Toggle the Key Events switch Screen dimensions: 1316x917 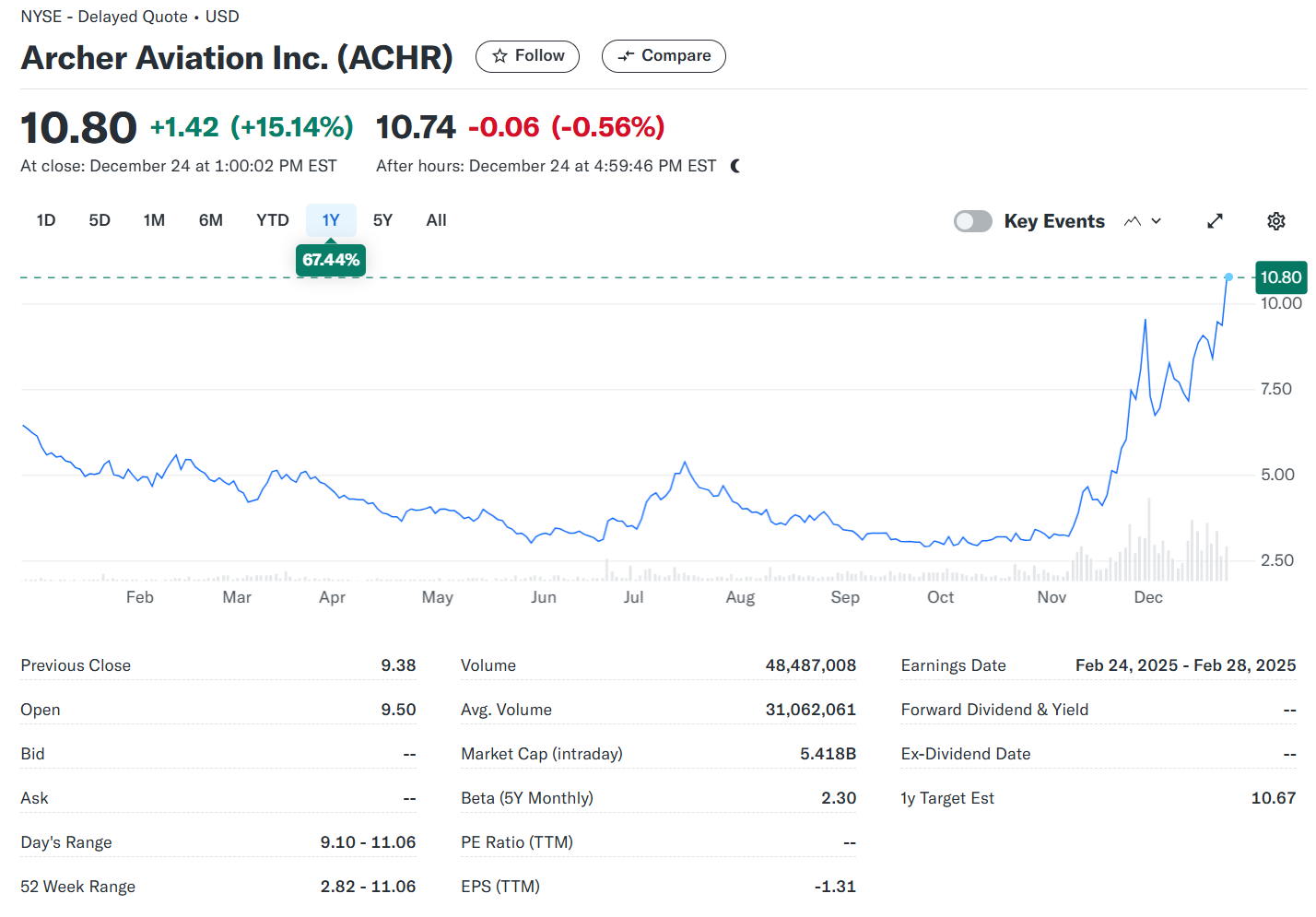coord(973,221)
